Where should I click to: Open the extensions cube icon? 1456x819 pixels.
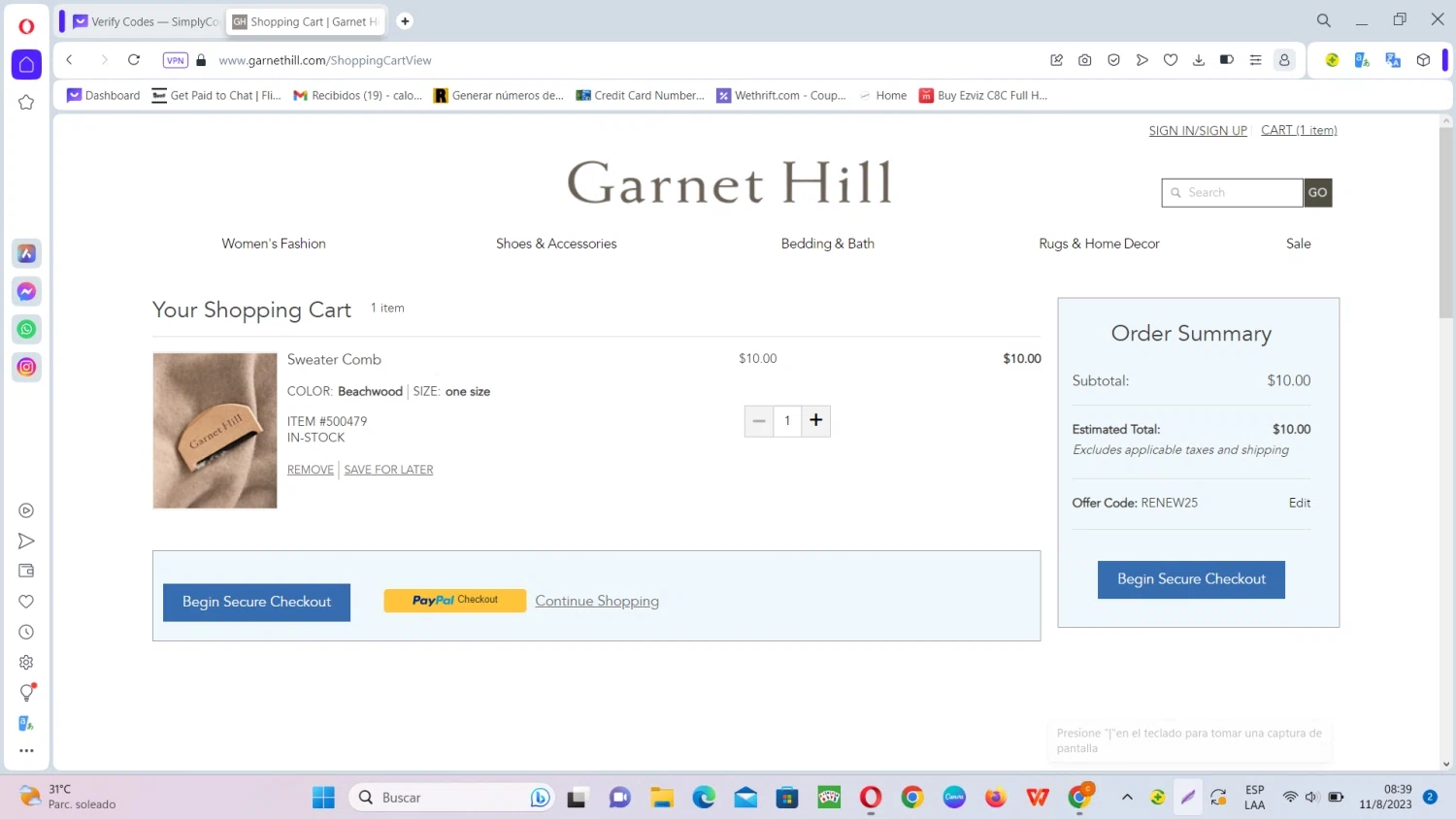click(x=1423, y=60)
